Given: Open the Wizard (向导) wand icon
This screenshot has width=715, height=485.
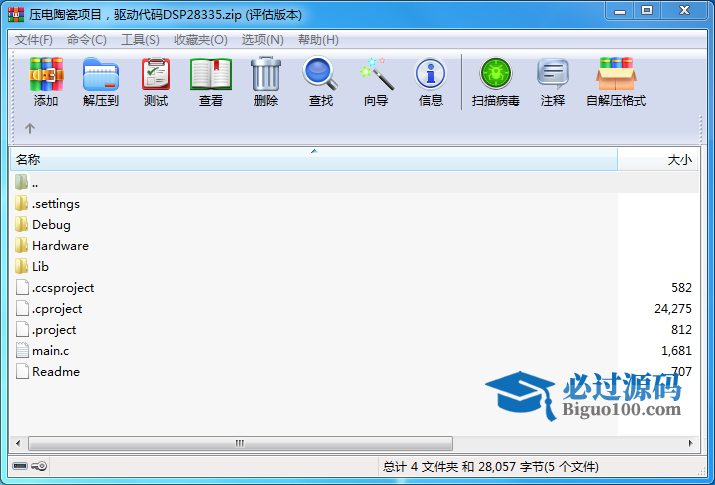Looking at the screenshot, I should tap(376, 73).
